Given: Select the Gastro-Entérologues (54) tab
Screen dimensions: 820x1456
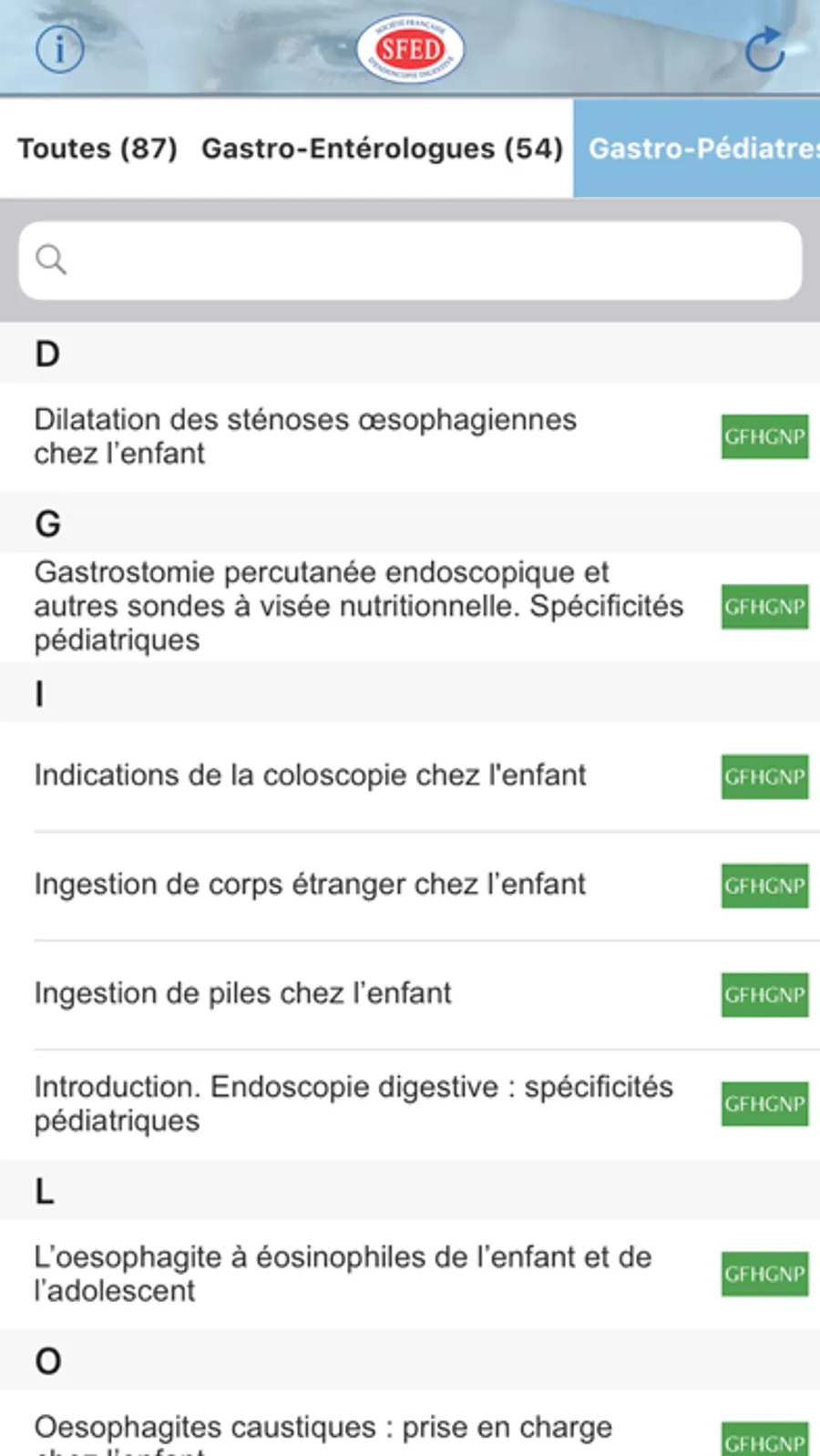Looking at the screenshot, I should 382,149.
